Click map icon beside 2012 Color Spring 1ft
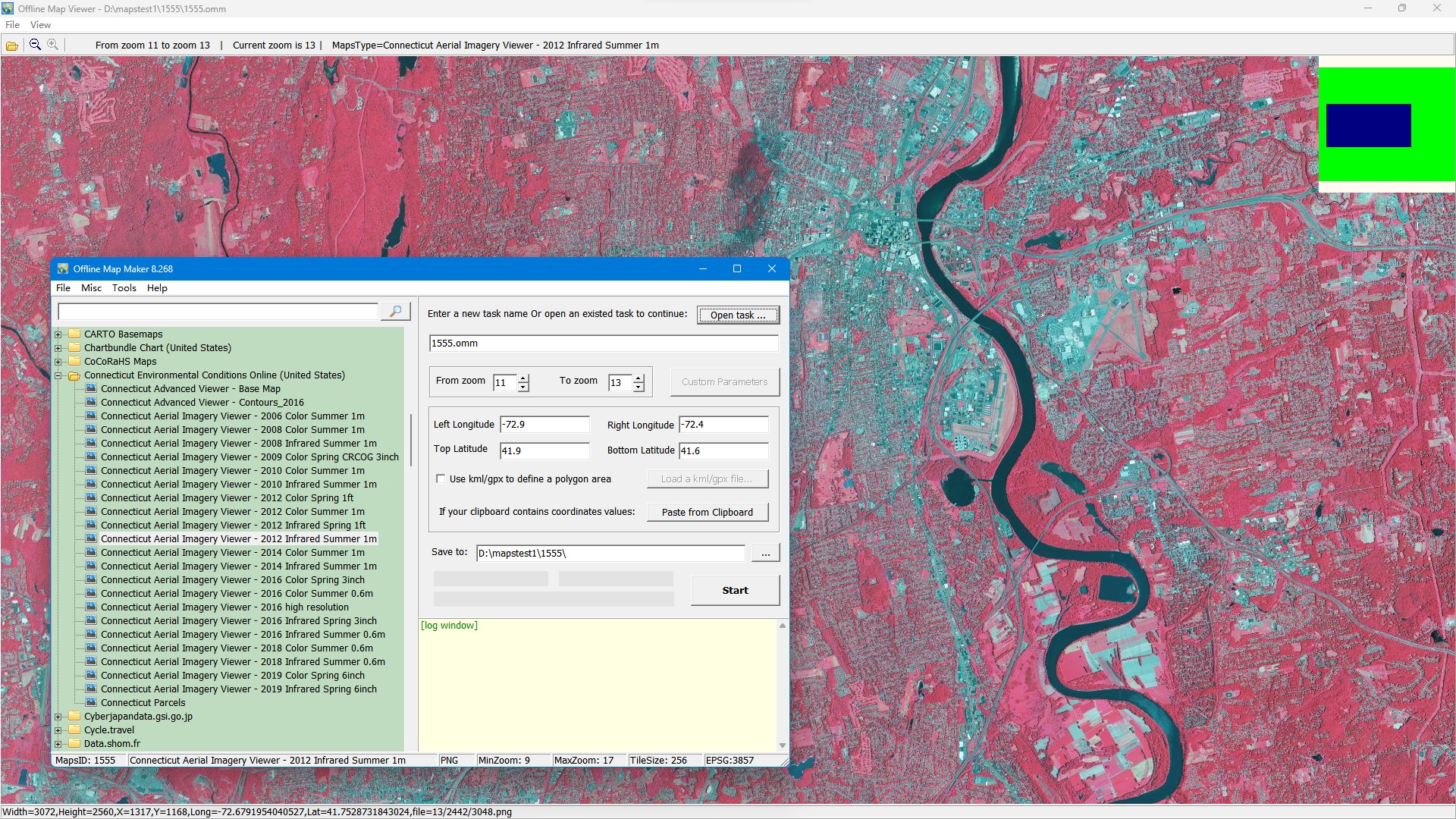This screenshot has width=1456, height=819. 92,497
